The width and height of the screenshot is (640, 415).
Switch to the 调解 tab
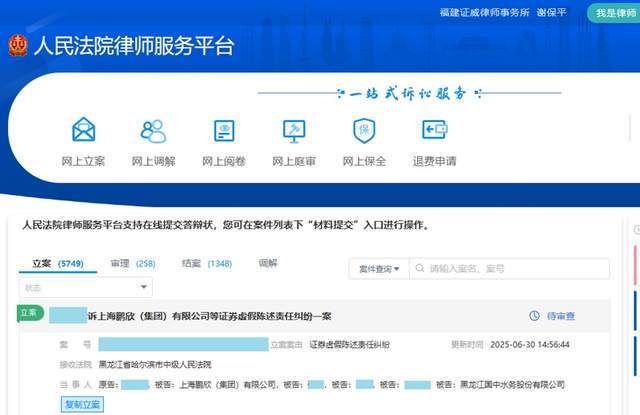tap(268, 263)
